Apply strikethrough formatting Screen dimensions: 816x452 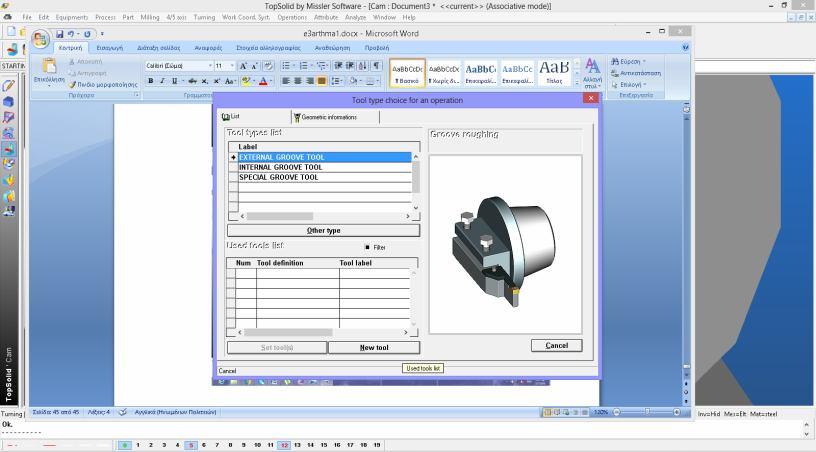tap(193, 81)
